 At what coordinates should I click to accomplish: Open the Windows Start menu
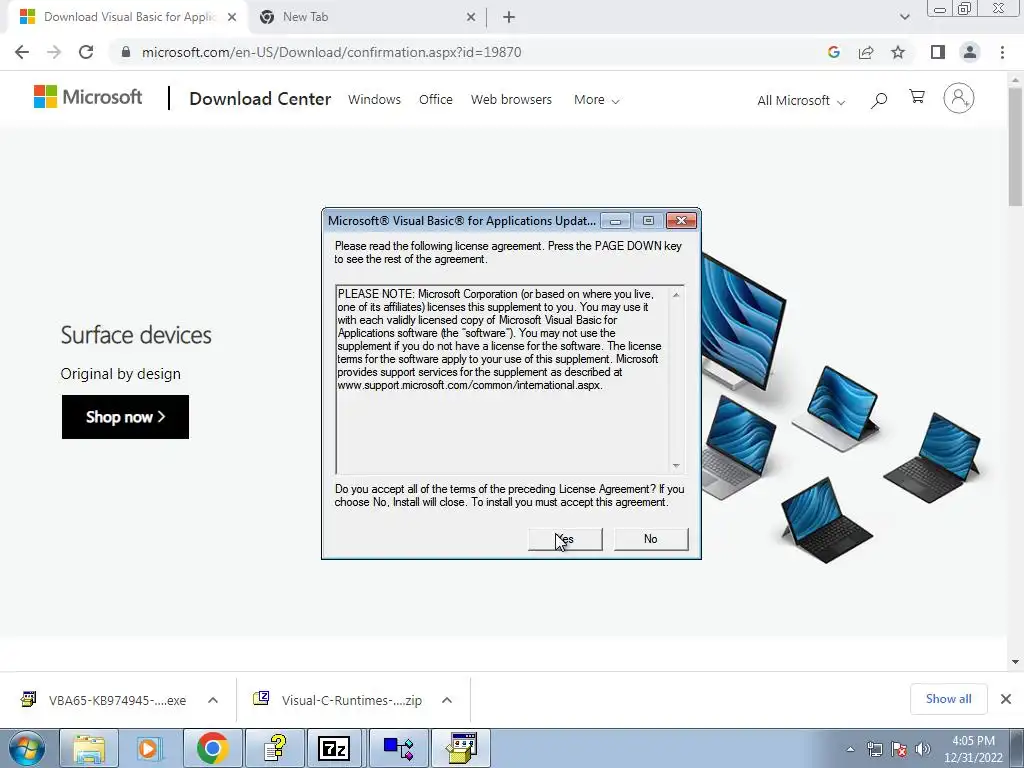point(27,748)
